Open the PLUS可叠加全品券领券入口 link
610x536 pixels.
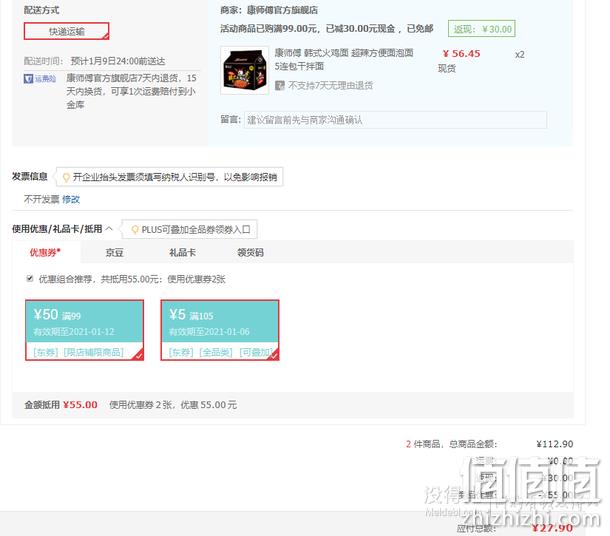(x=196, y=229)
